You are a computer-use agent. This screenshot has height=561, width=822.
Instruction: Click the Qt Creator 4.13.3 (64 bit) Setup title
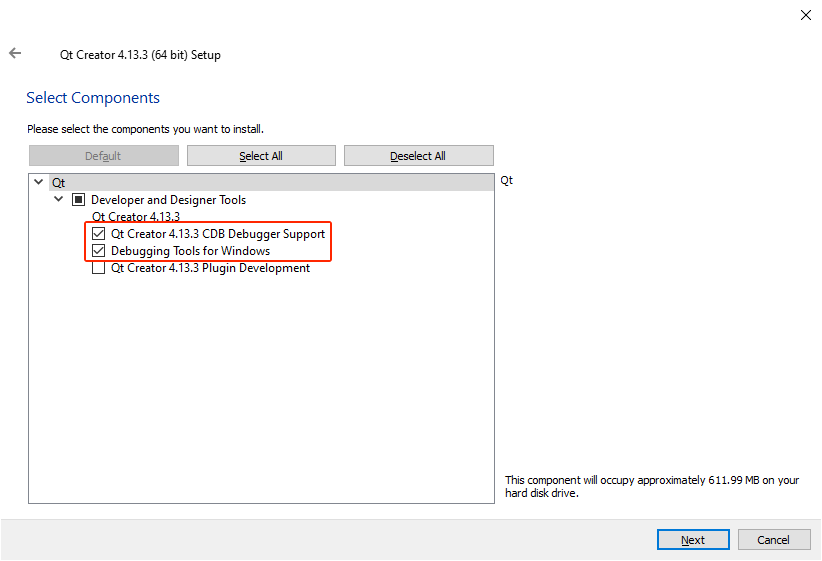[140, 55]
